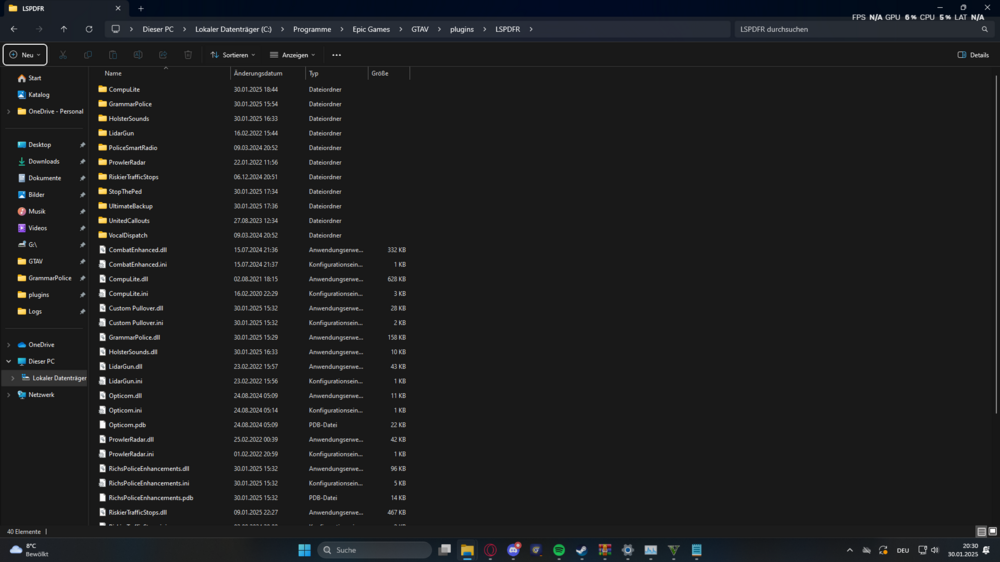The image size is (1000, 562).
Task: Open Opera browser from taskbar
Action: point(490,550)
